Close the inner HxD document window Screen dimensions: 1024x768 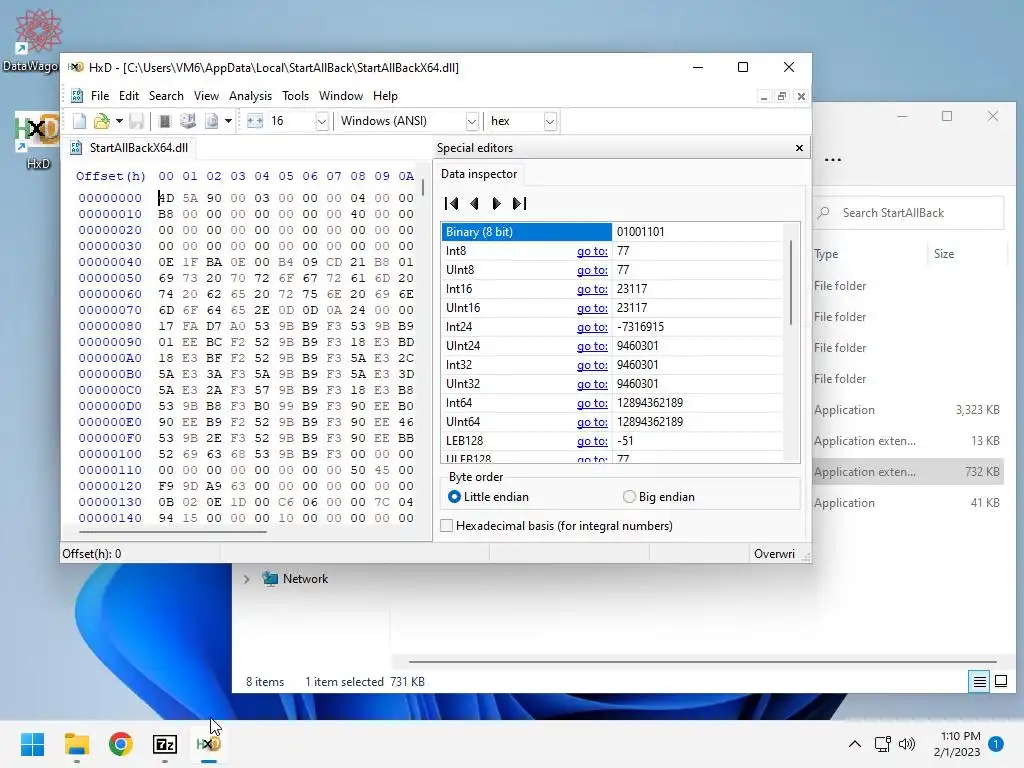click(801, 97)
